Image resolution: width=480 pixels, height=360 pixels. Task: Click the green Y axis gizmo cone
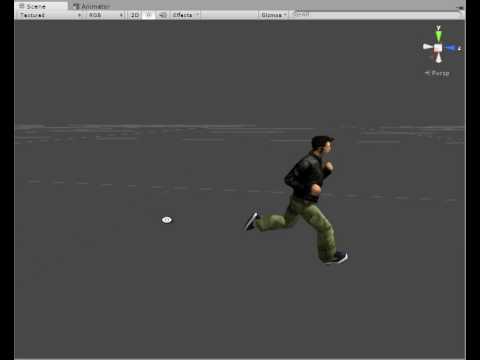click(x=438, y=36)
